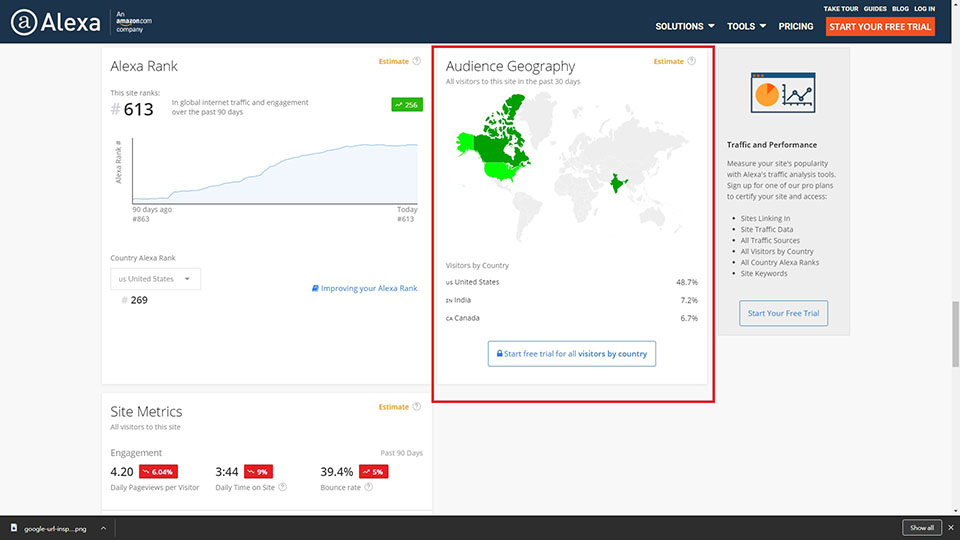Click Start Your Free Trial sidebar button

783,313
